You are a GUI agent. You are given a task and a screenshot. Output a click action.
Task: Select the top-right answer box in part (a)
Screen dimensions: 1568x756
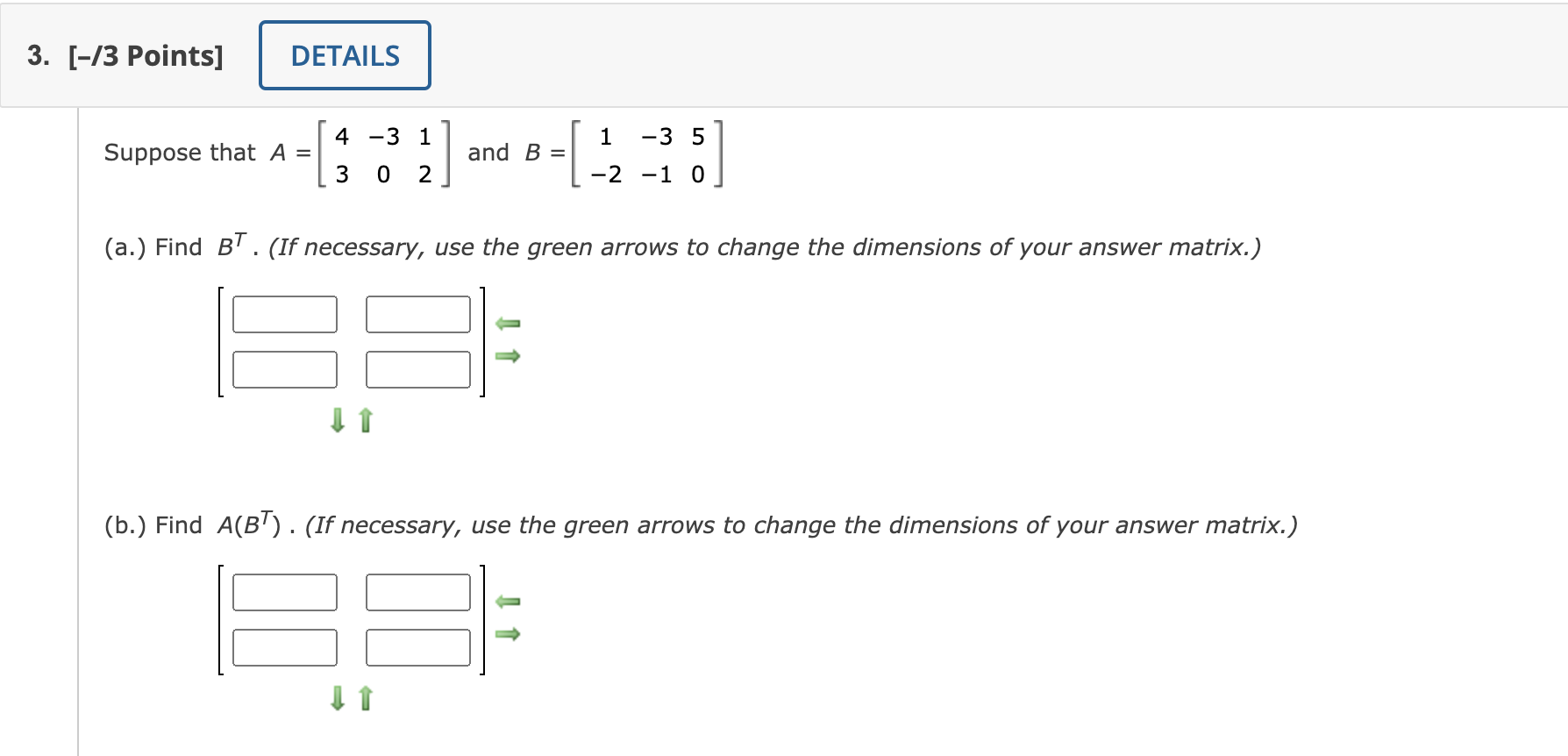(418, 314)
